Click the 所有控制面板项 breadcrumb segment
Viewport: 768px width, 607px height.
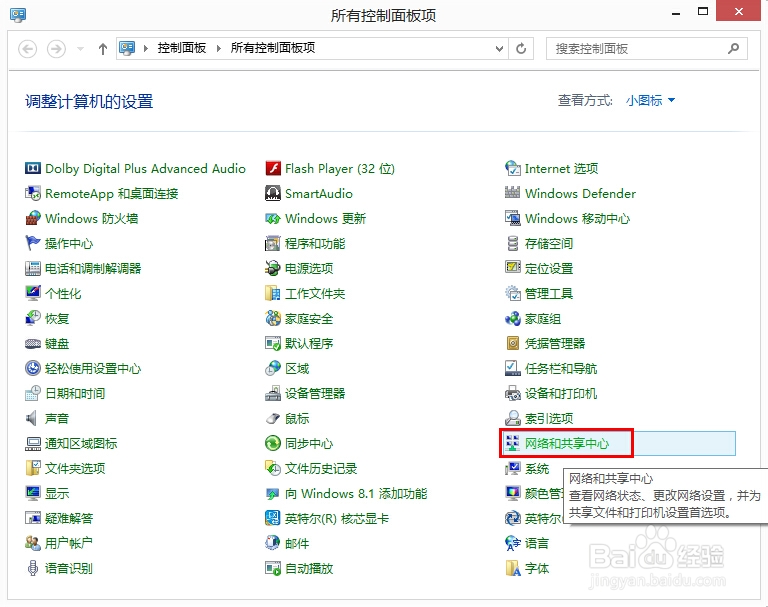click(273, 48)
